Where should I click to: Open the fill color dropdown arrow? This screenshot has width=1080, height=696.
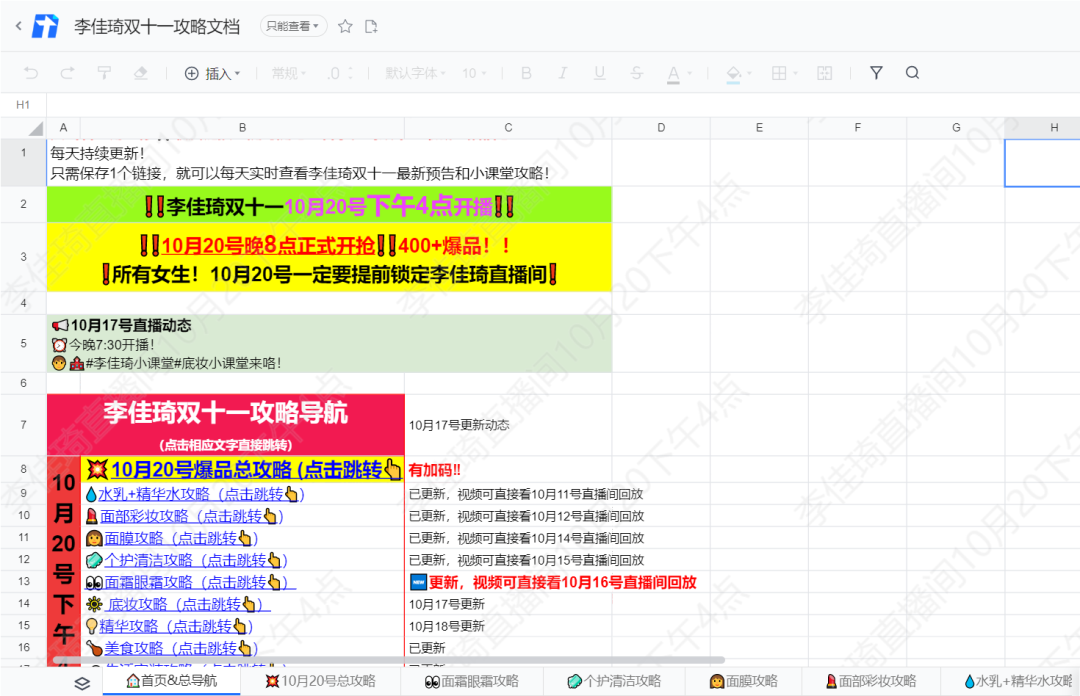pos(749,74)
